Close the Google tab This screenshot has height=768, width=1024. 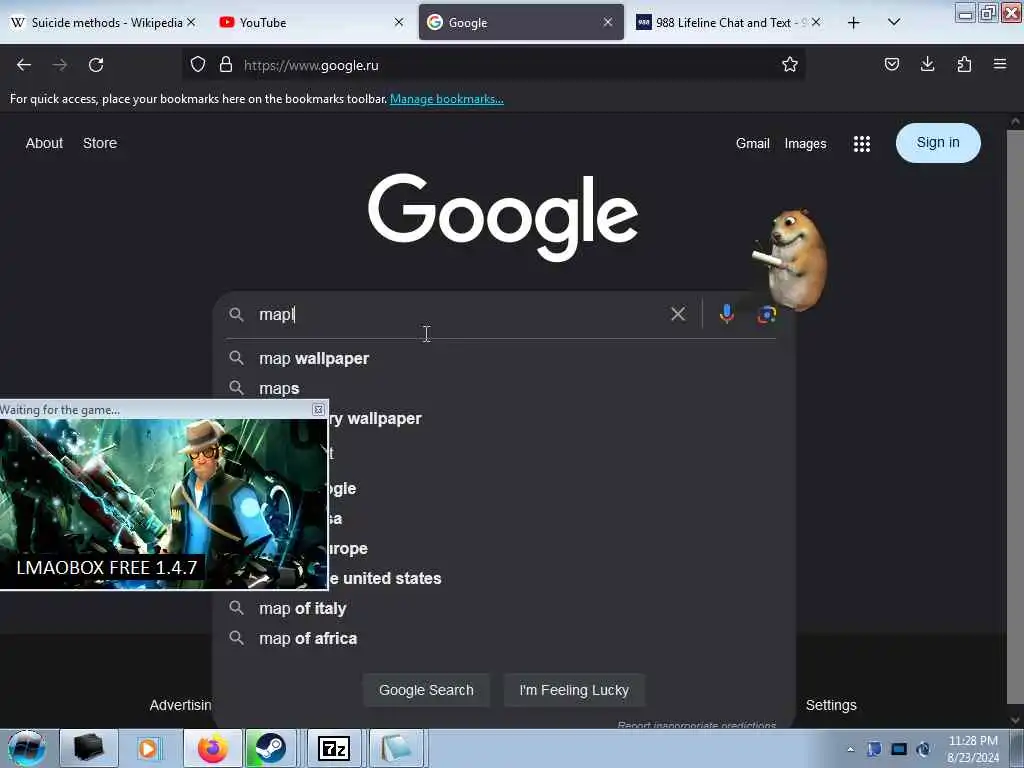(x=607, y=22)
